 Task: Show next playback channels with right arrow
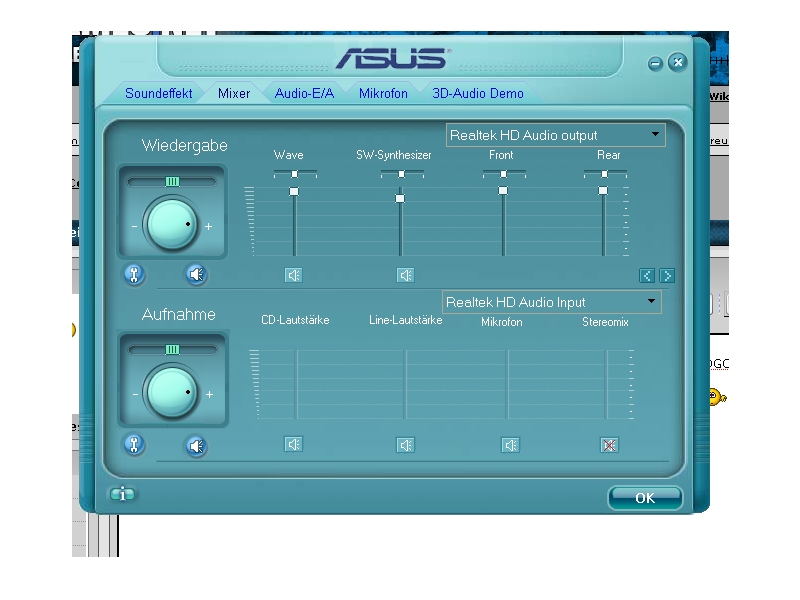(x=667, y=276)
